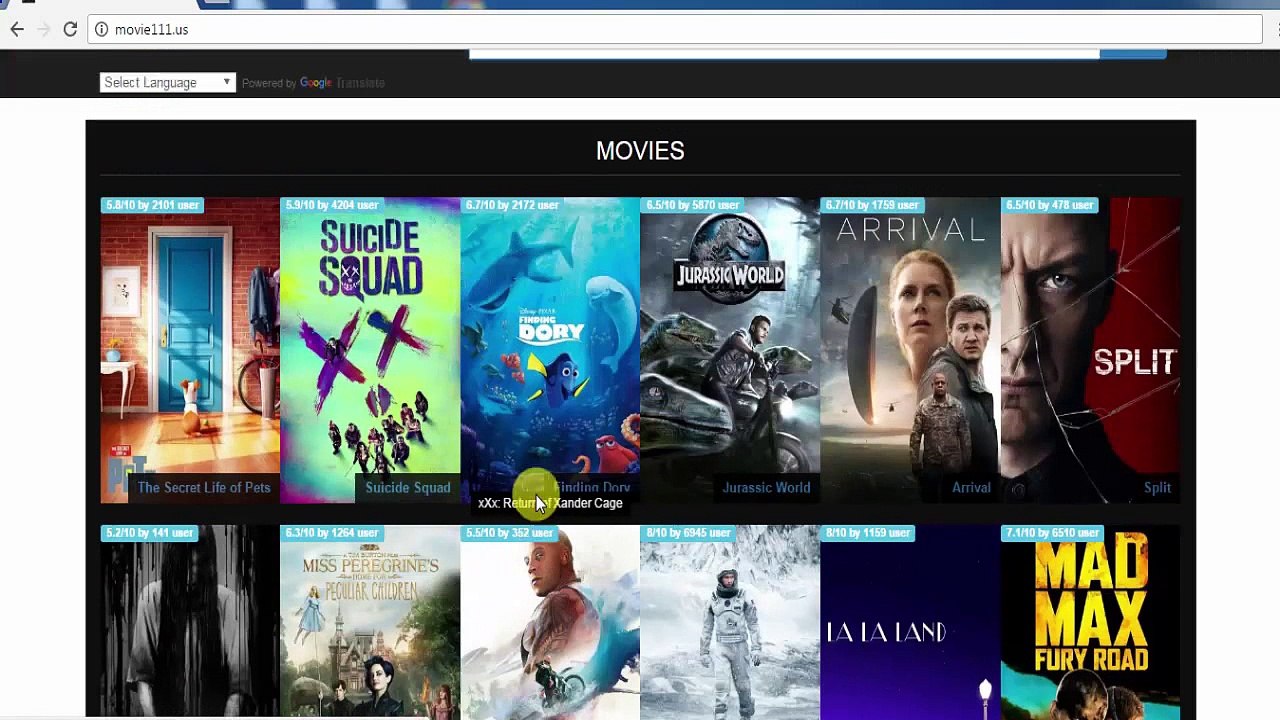The image size is (1280, 720).
Task: Click the "7.1/10 by 6510 user" rating badge
Action: (x=1052, y=533)
